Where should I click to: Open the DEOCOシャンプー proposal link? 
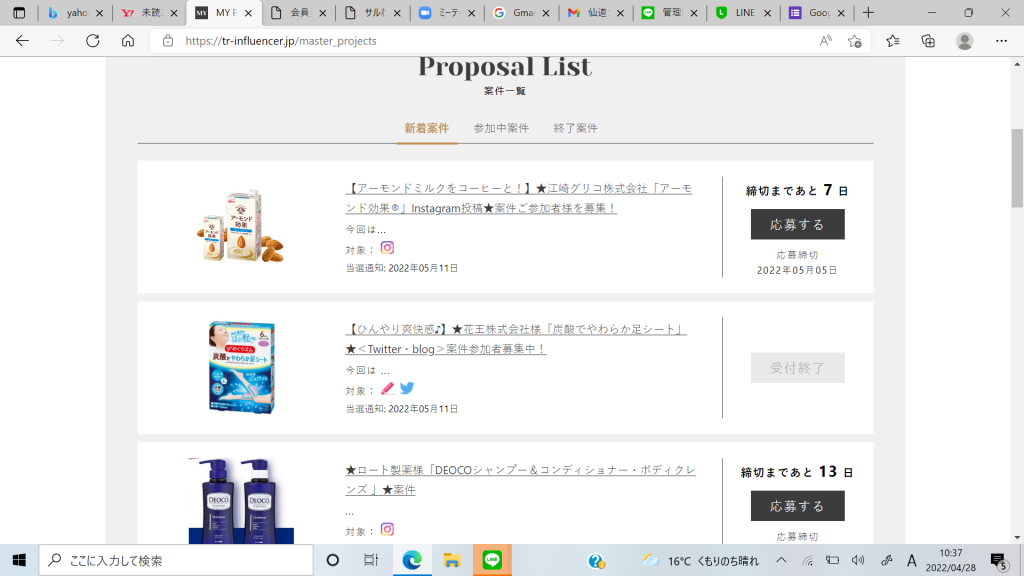click(520, 479)
